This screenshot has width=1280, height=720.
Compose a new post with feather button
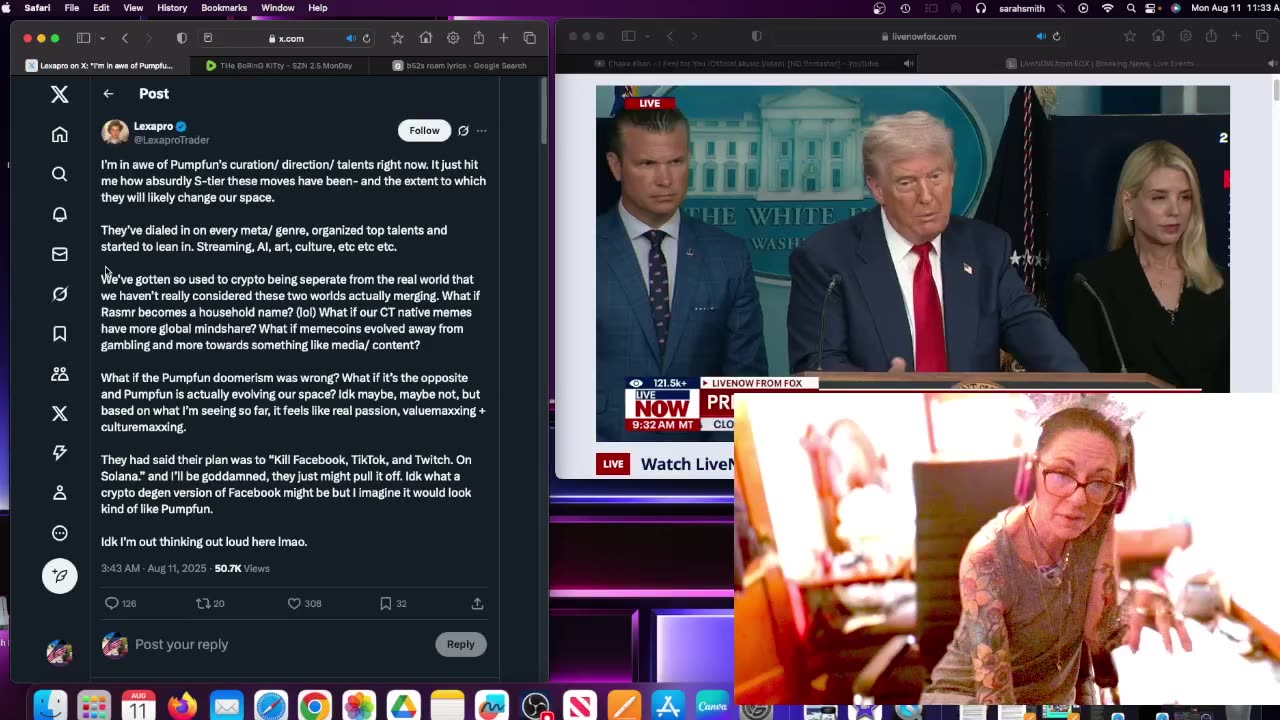(60, 576)
